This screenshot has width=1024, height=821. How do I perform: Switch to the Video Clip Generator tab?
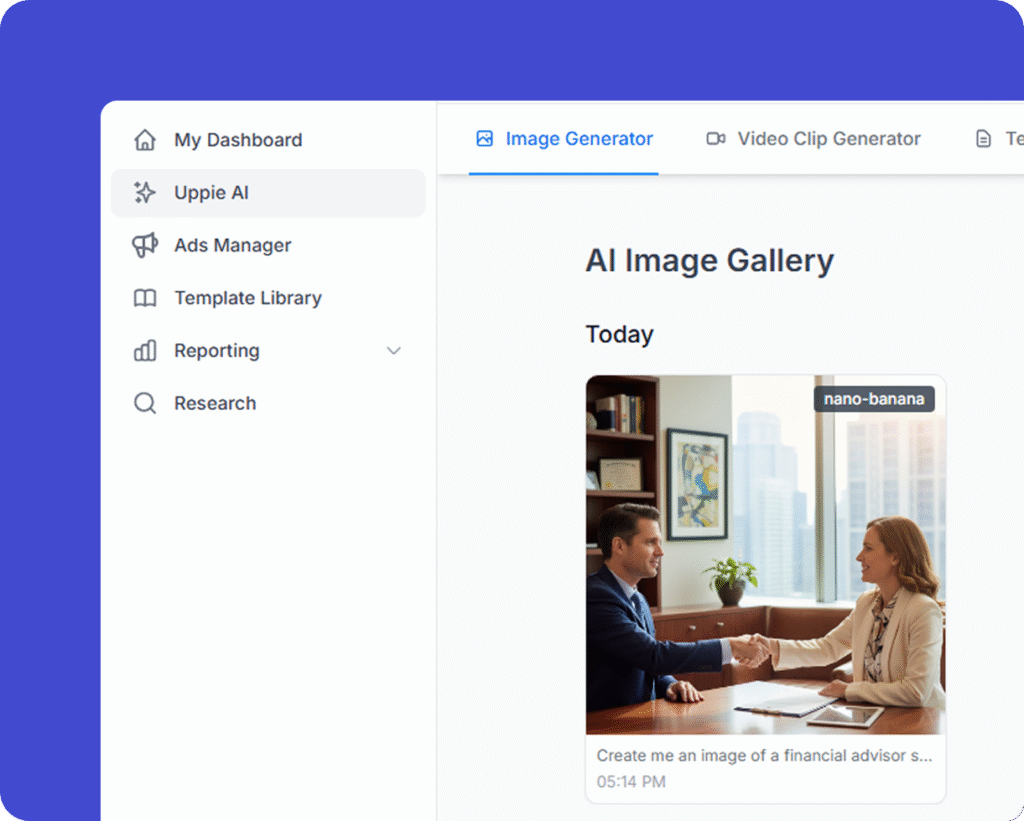829,139
